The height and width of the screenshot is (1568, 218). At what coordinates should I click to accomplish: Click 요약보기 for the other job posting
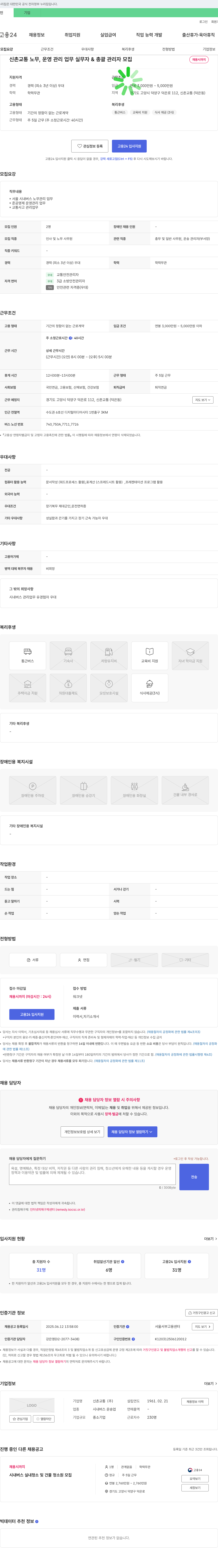pos(195,1478)
